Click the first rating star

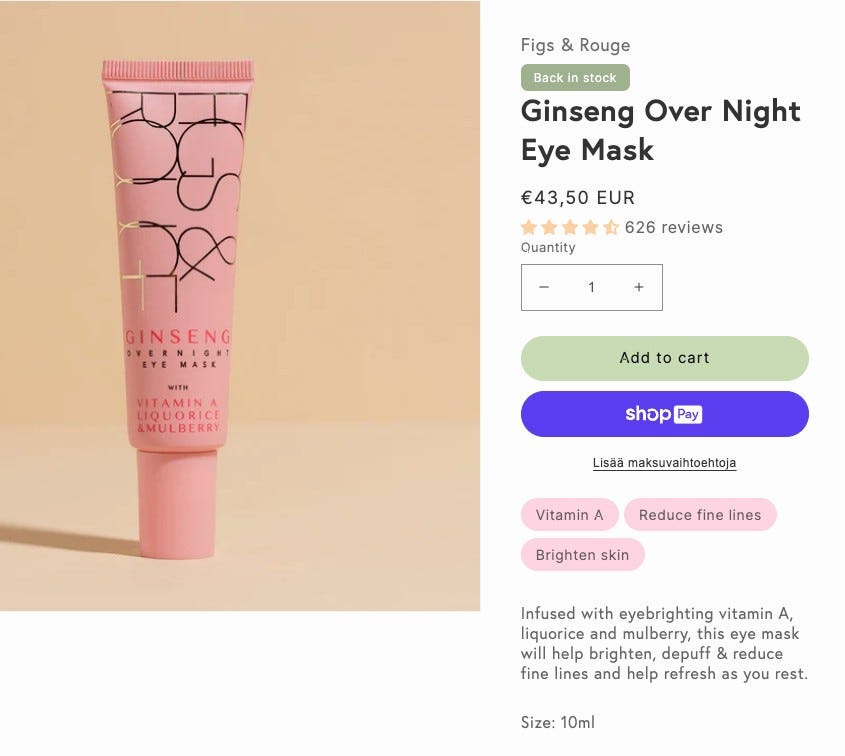tap(529, 227)
